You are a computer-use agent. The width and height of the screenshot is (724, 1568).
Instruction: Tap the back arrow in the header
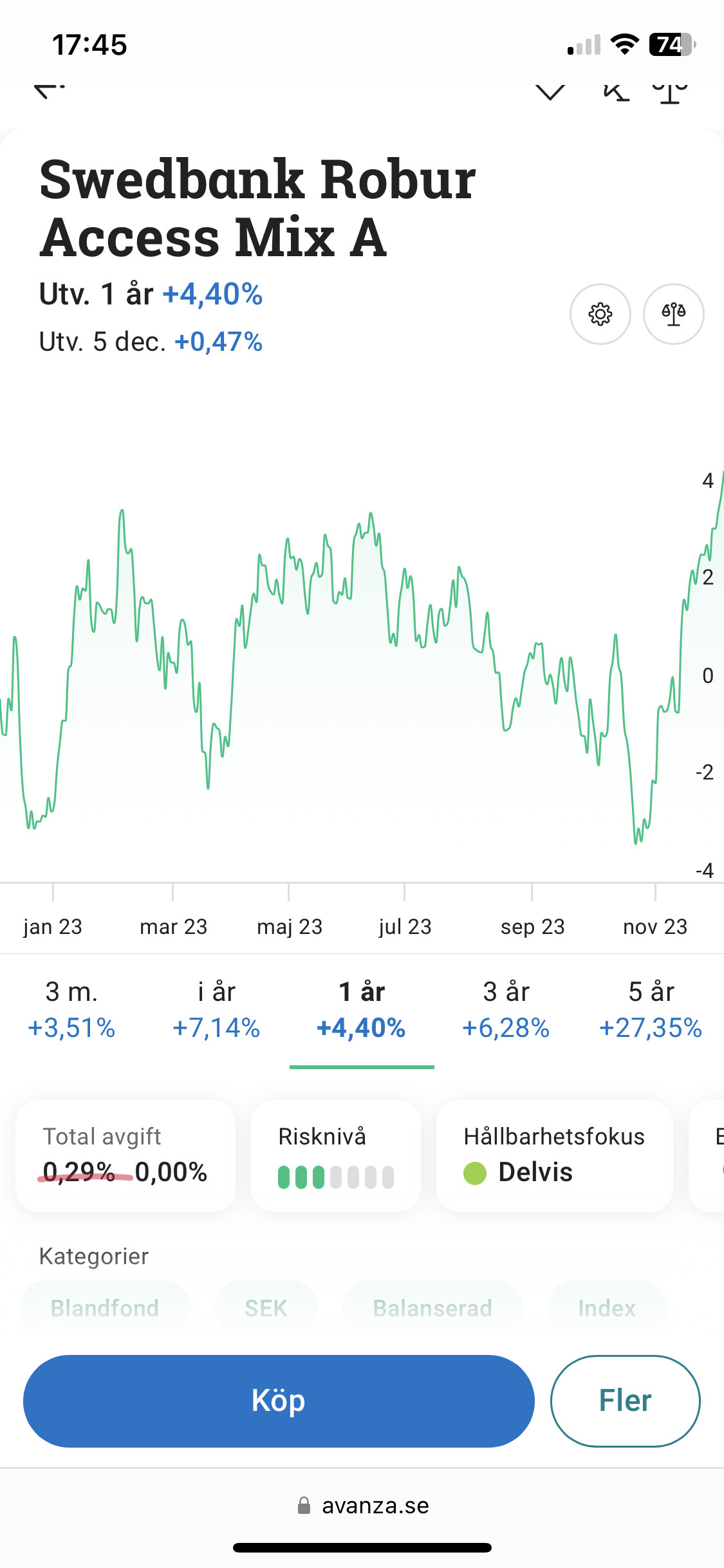pos(49,91)
